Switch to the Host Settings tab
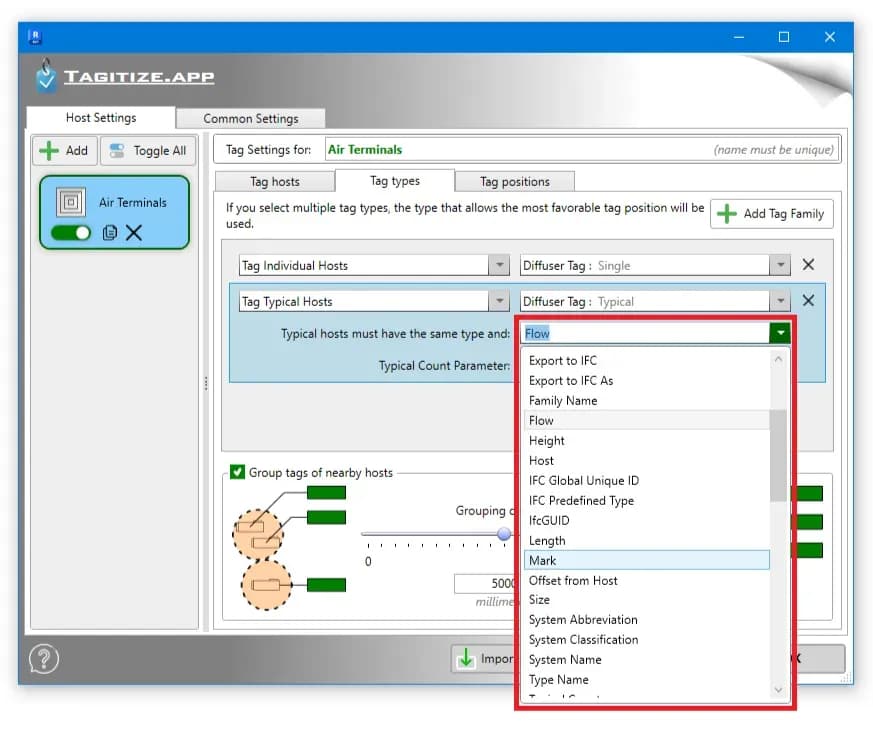Image resolution: width=873 pixels, height=732 pixels. click(x=101, y=118)
